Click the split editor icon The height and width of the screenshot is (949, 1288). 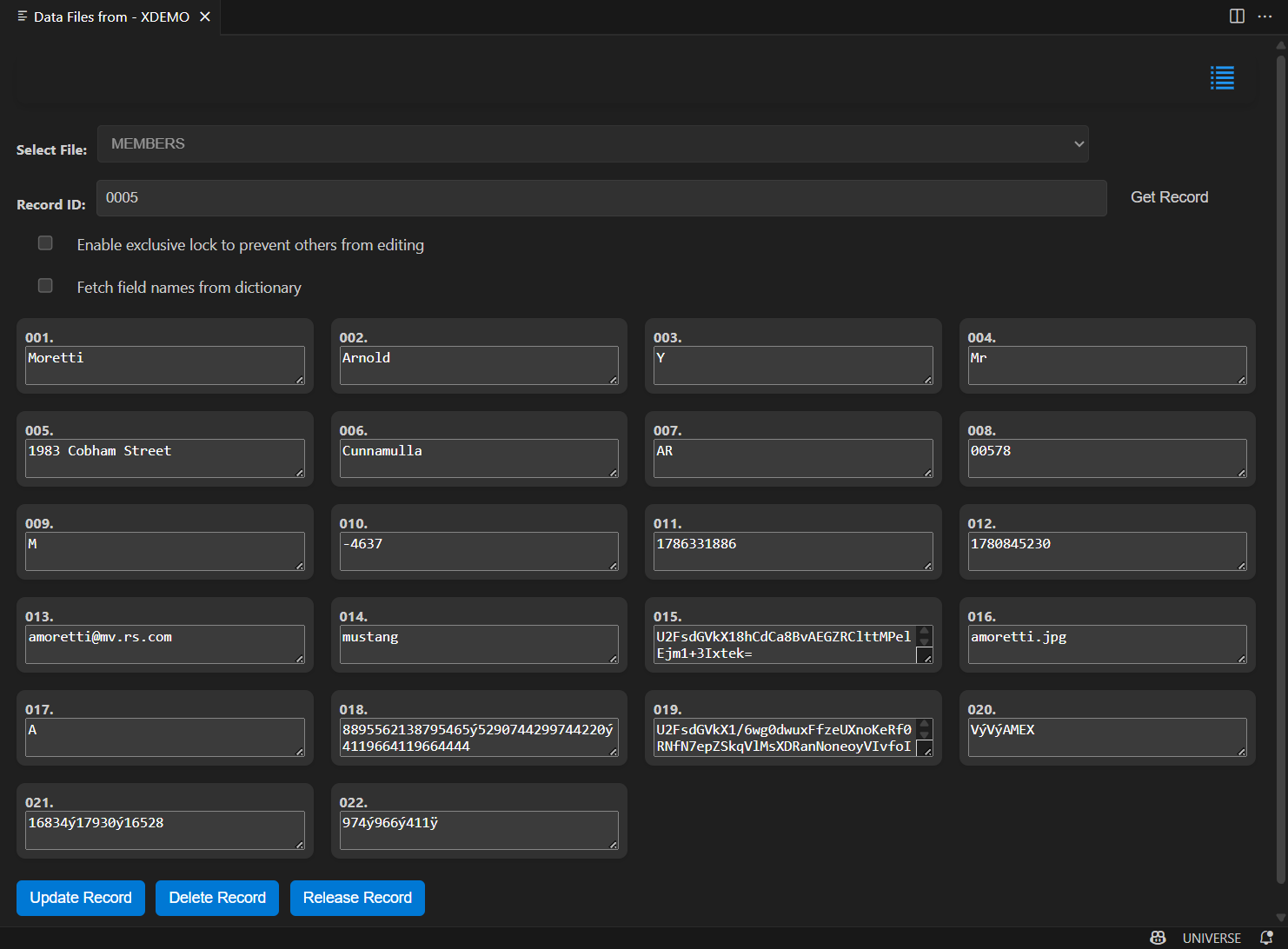[x=1237, y=17]
